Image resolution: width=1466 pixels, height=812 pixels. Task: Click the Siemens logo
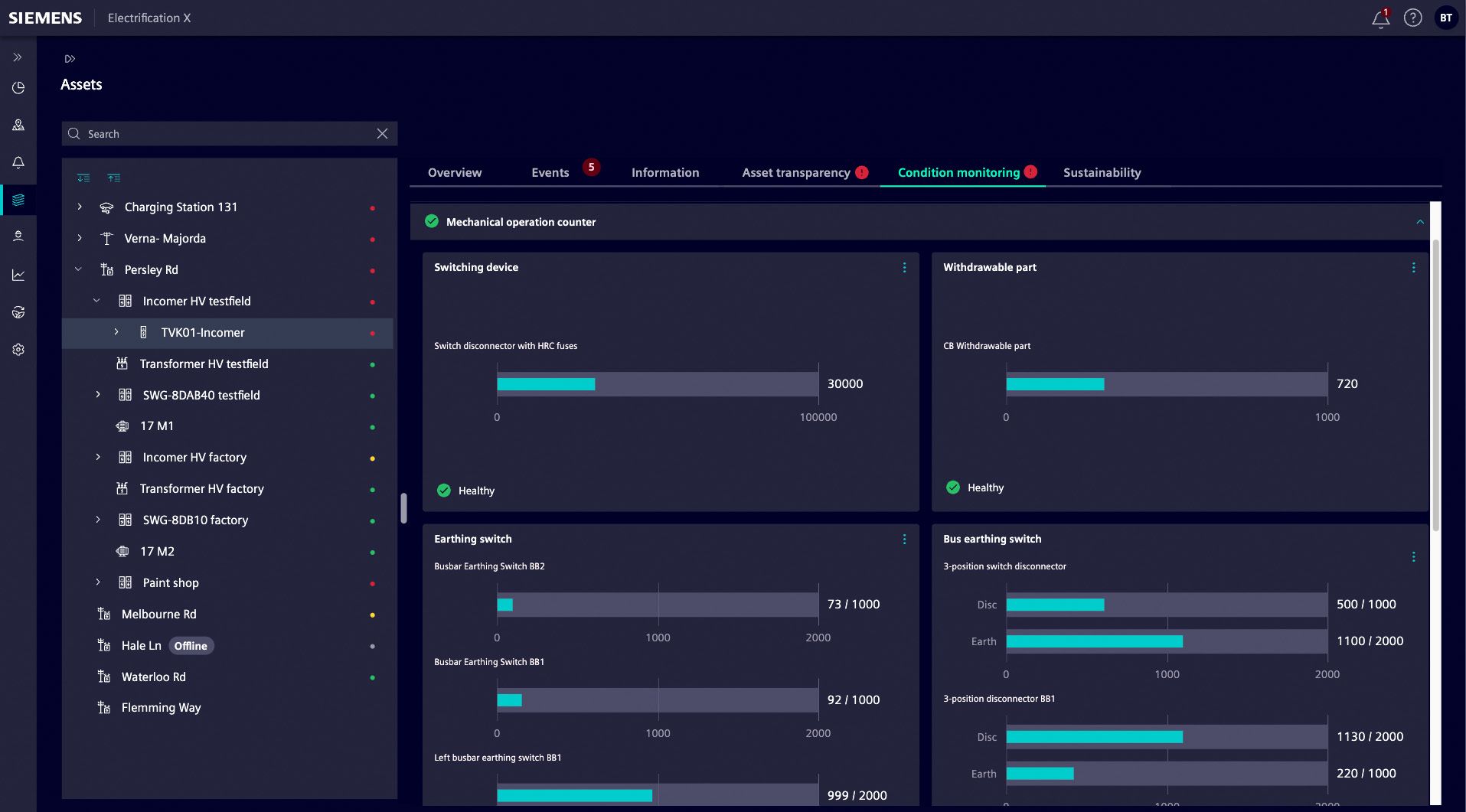(45, 18)
